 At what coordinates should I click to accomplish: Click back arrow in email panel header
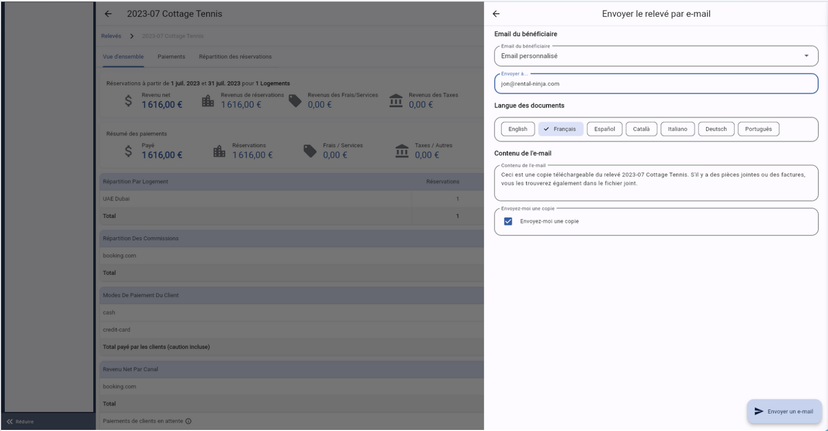pyautogui.click(x=496, y=14)
